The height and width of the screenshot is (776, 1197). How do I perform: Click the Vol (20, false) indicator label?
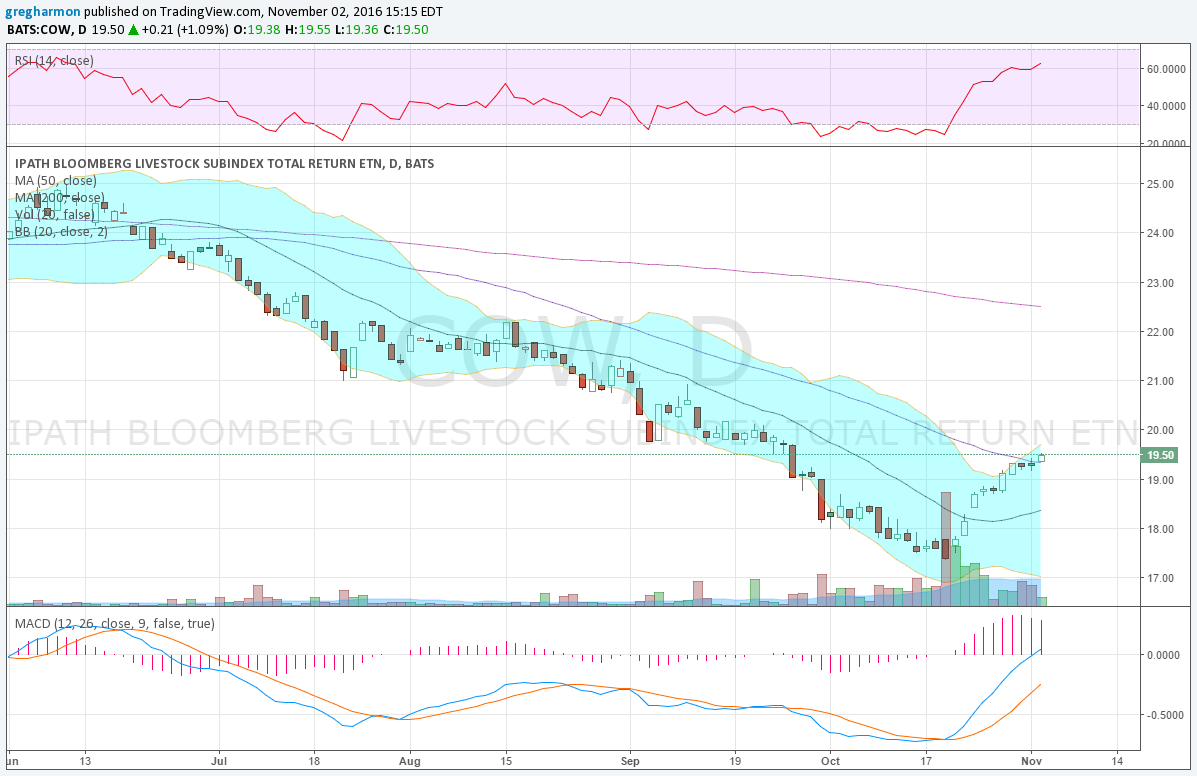pyautogui.click(x=54, y=214)
